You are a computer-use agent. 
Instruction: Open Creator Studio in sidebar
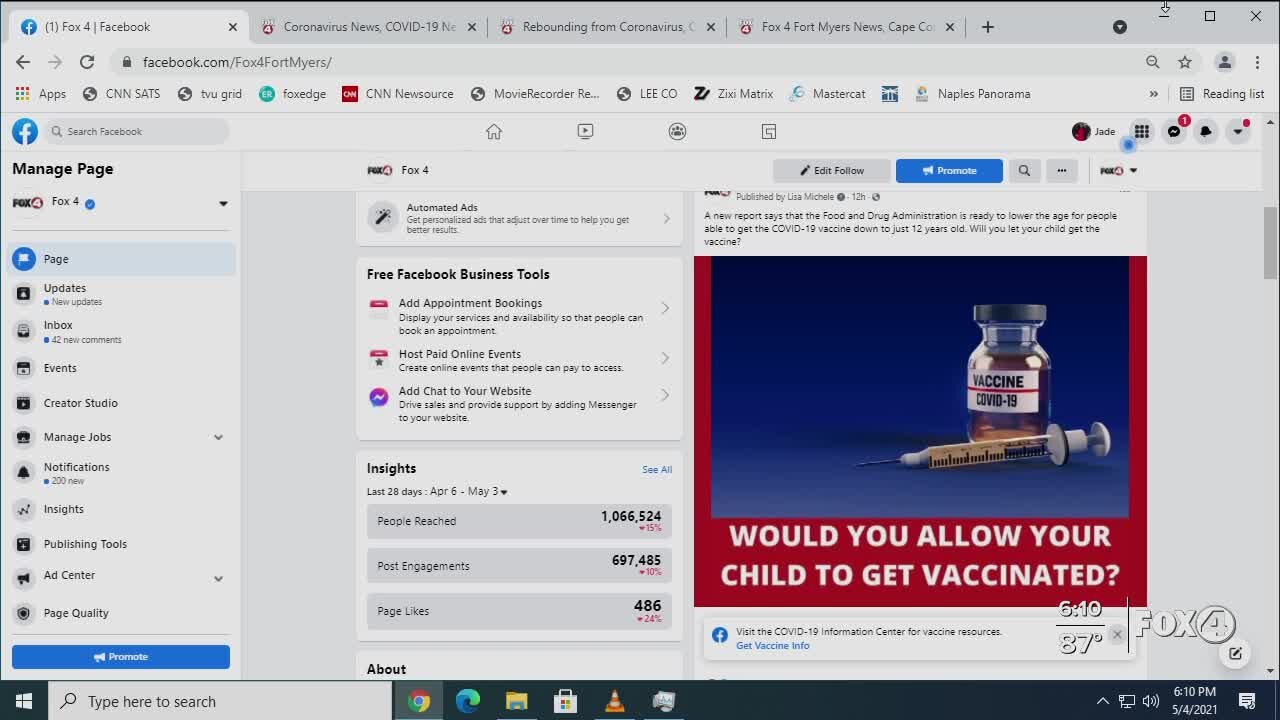[x=121, y=403]
